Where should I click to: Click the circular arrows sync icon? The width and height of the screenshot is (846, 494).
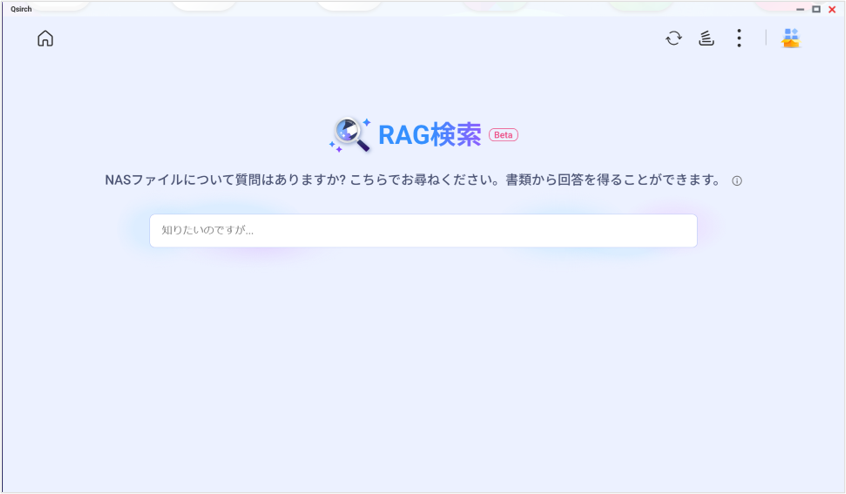click(x=674, y=38)
